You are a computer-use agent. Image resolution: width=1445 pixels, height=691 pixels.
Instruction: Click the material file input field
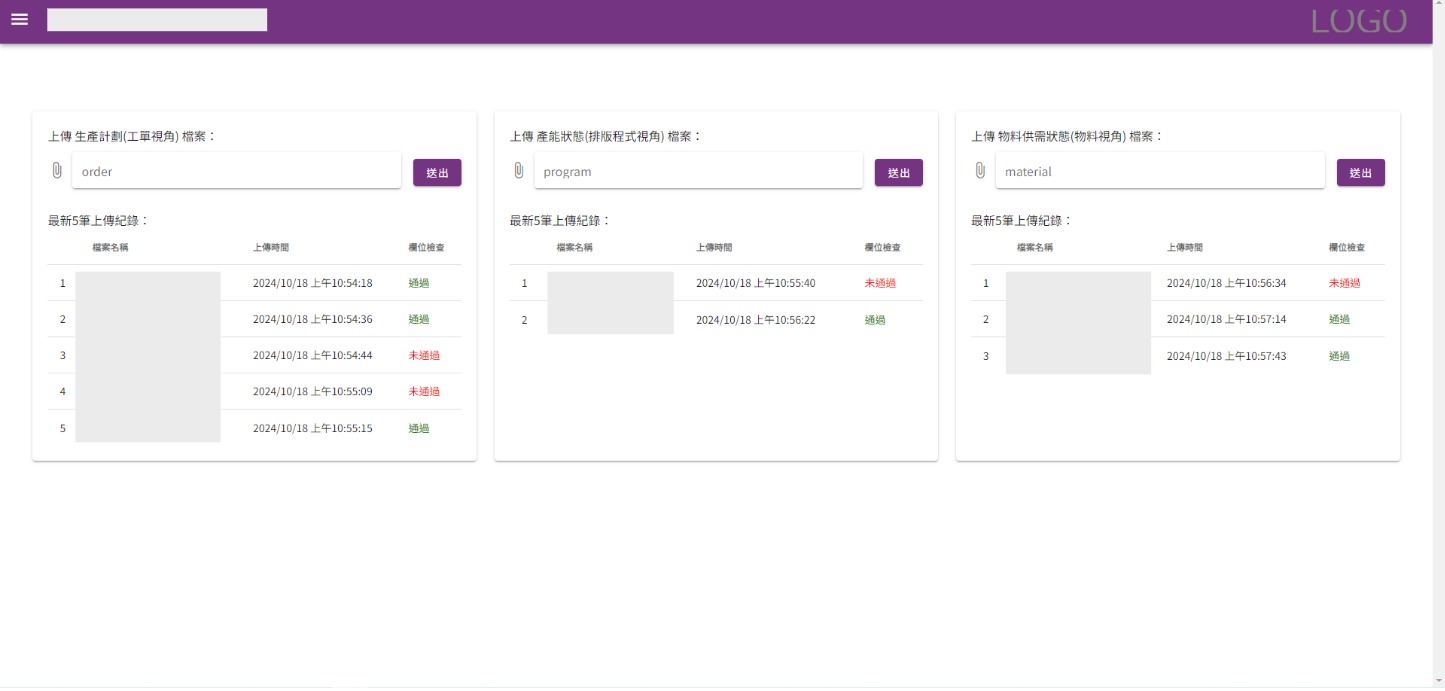coord(1160,171)
